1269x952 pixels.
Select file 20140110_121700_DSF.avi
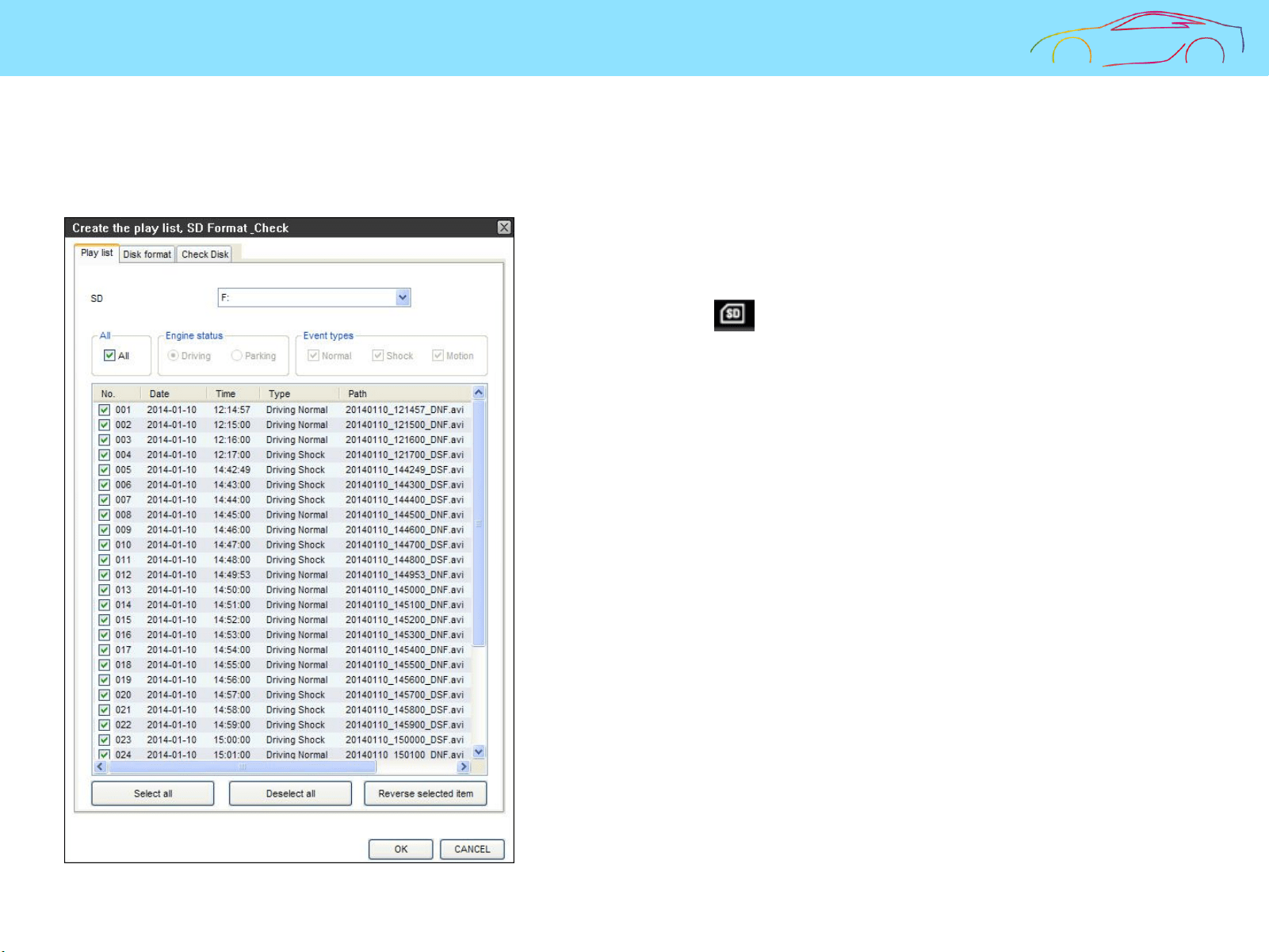coord(404,455)
